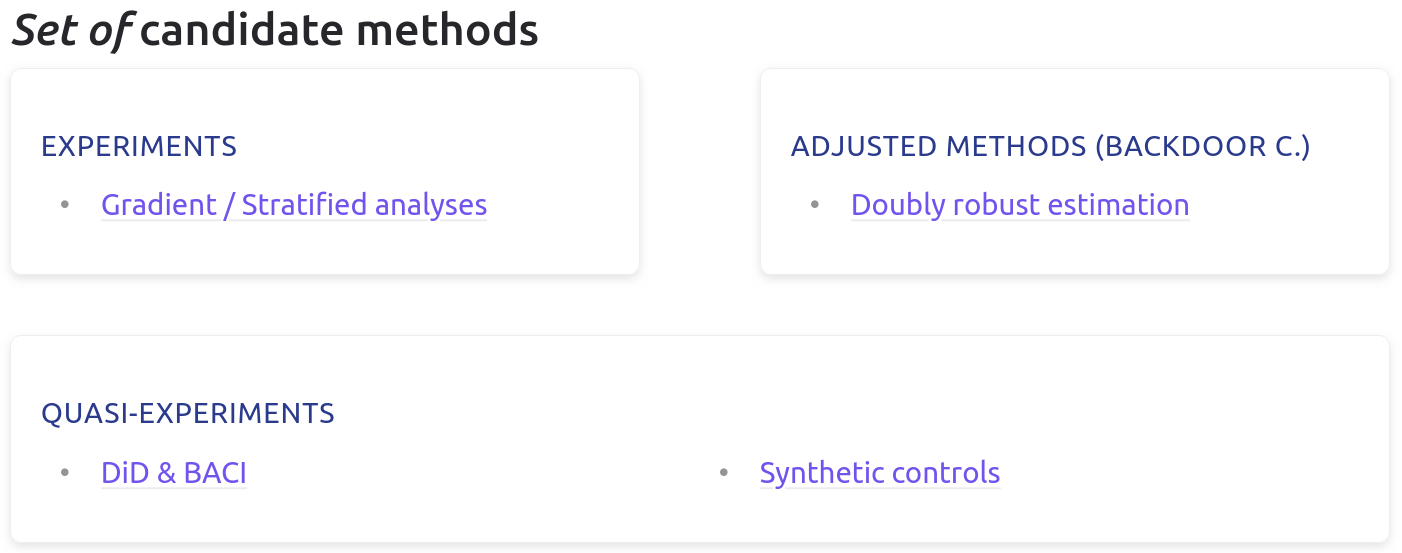Open the Gradient / Stratified analyses link
Viewport: 1402px width, 553px height.
point(293,205)
